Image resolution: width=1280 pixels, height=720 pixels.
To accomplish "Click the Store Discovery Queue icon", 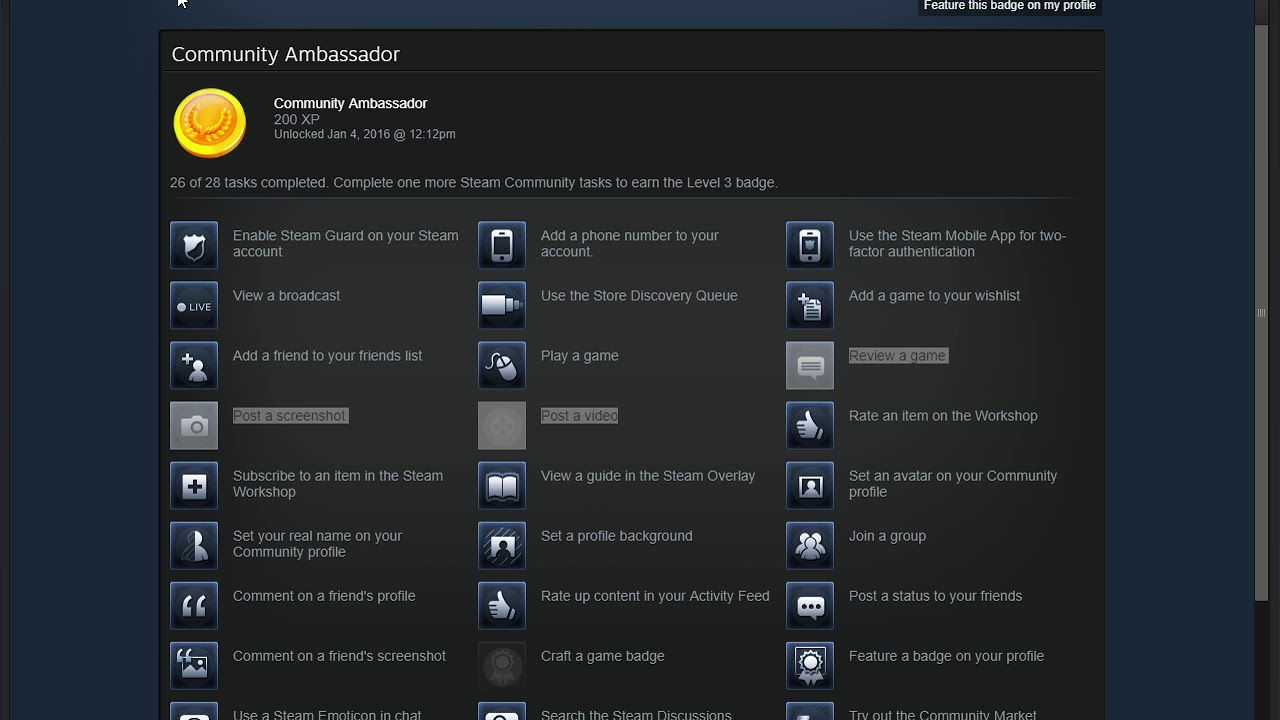I will [x=502, y=306].
